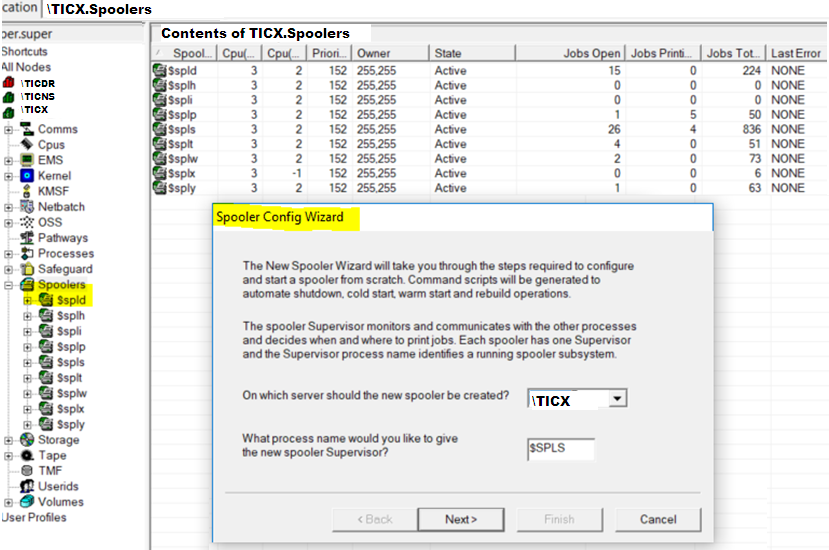Expand the Comms tree node
The image size is (829, 550).
9,129
